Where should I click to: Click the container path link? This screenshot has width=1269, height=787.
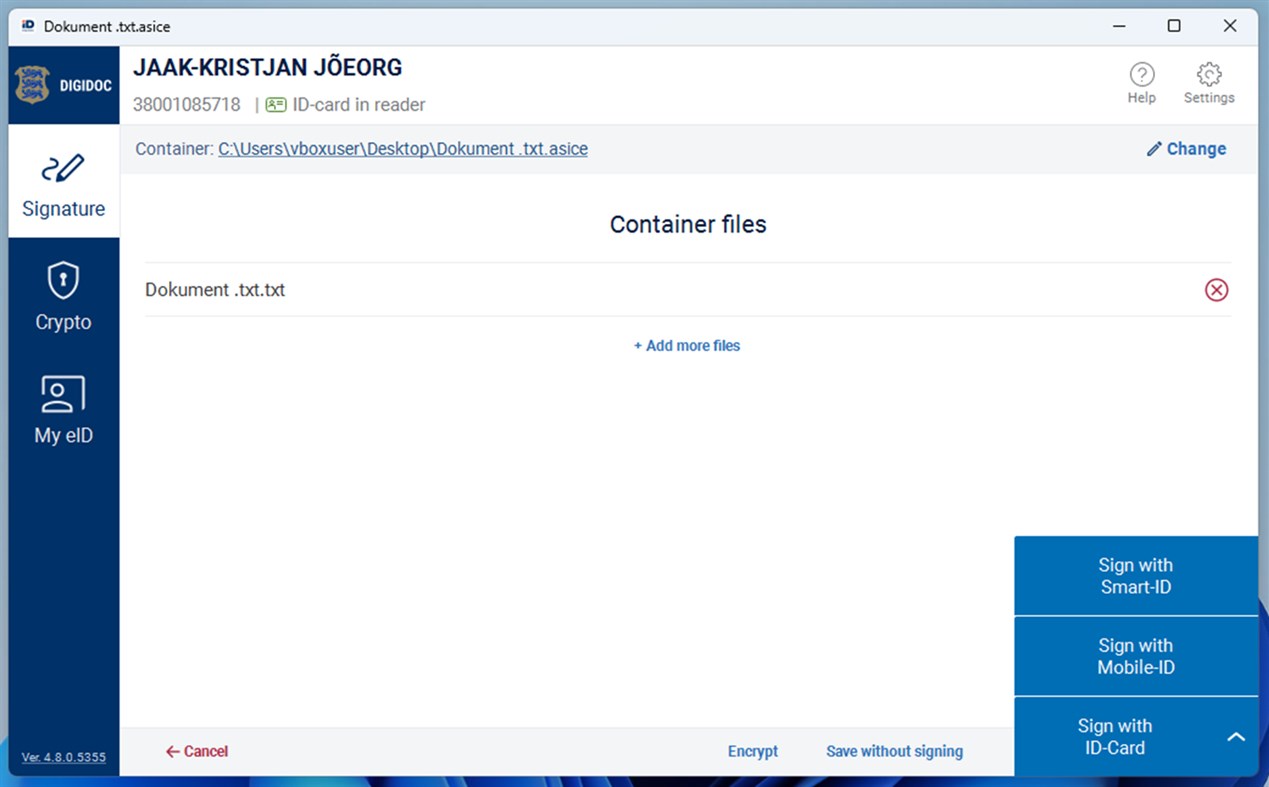403,149
